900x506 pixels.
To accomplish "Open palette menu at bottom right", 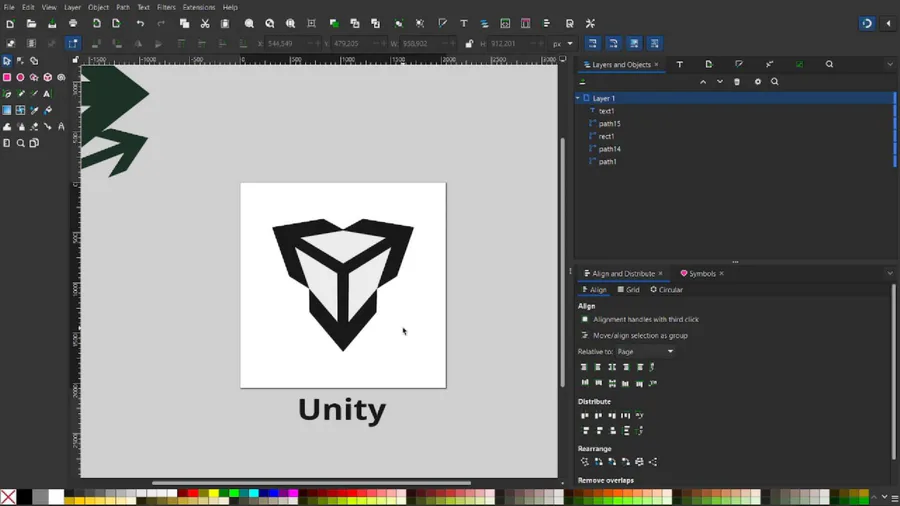I will (894, 497).
